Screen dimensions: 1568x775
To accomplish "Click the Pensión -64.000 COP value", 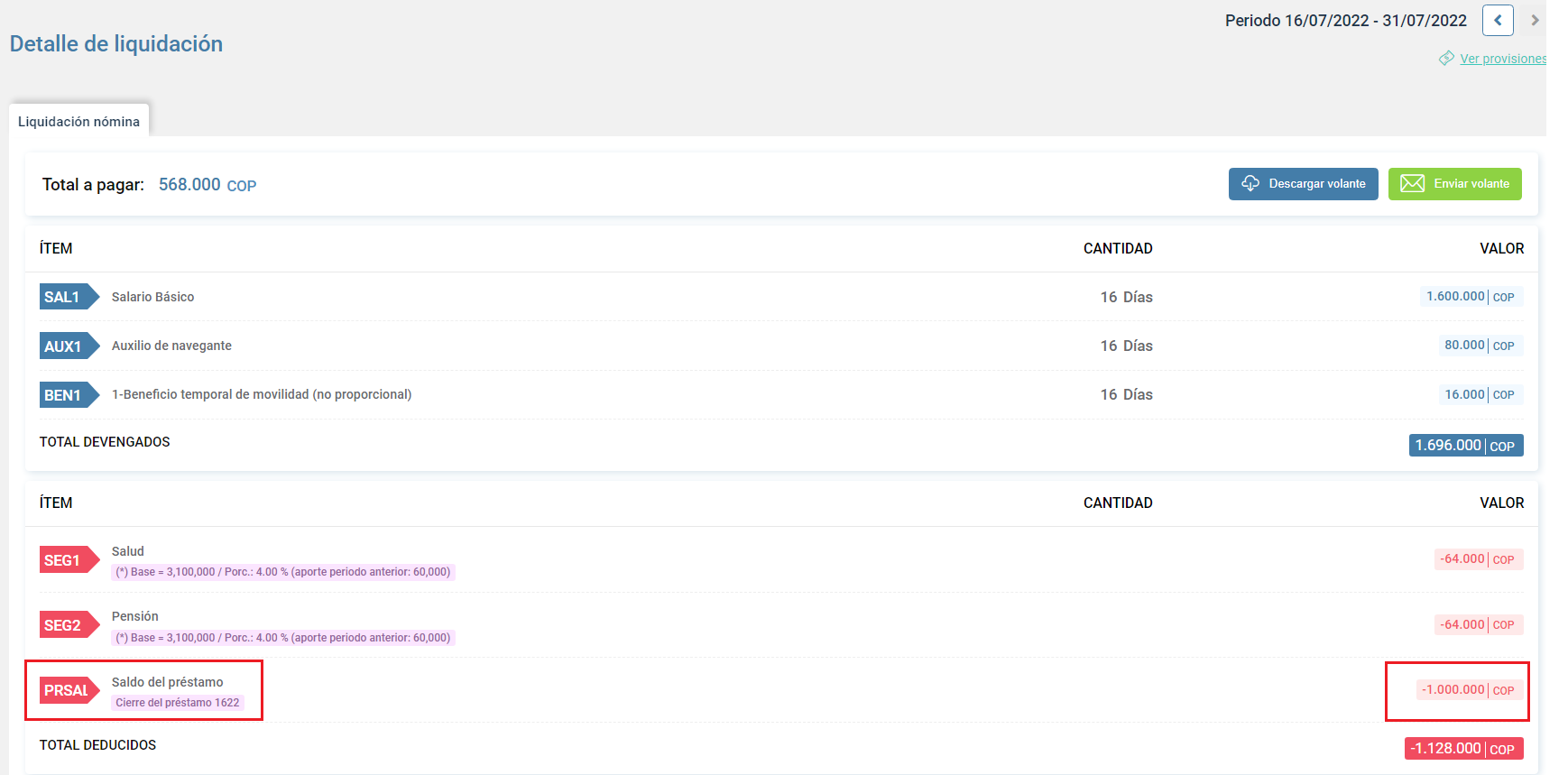I will [x=1479, y=624].
